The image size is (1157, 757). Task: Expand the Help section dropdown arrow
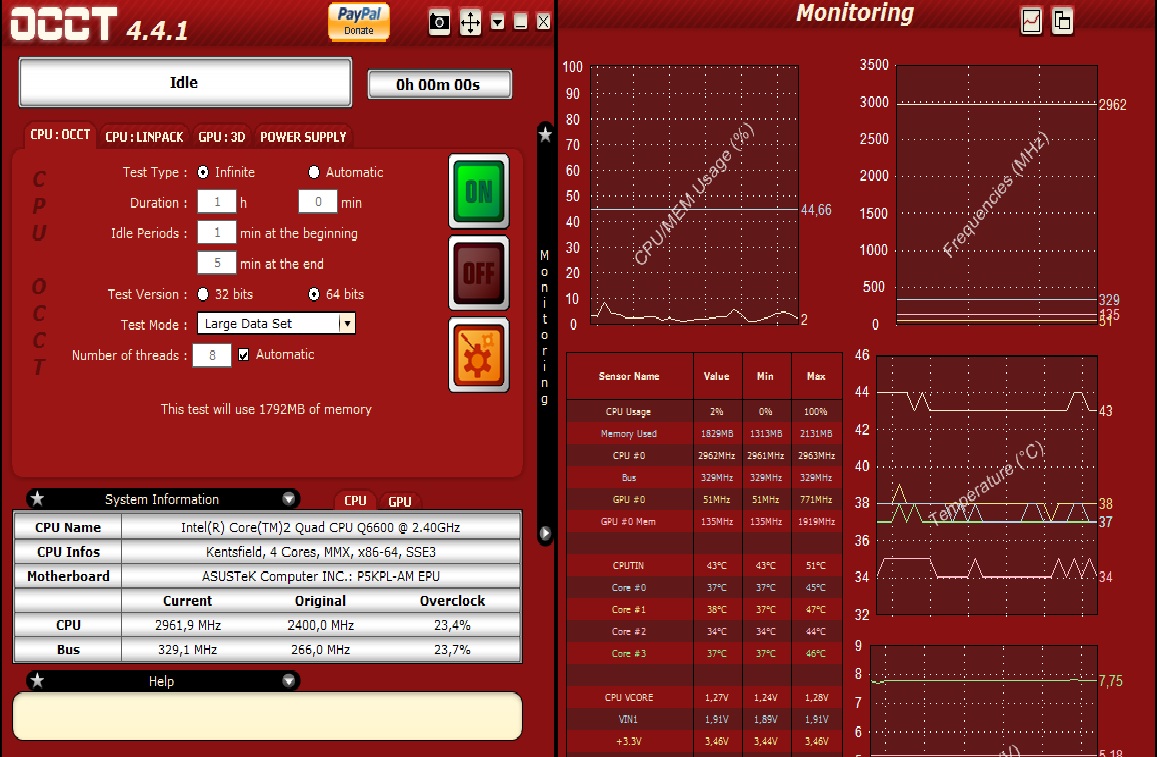coord(289,680)
